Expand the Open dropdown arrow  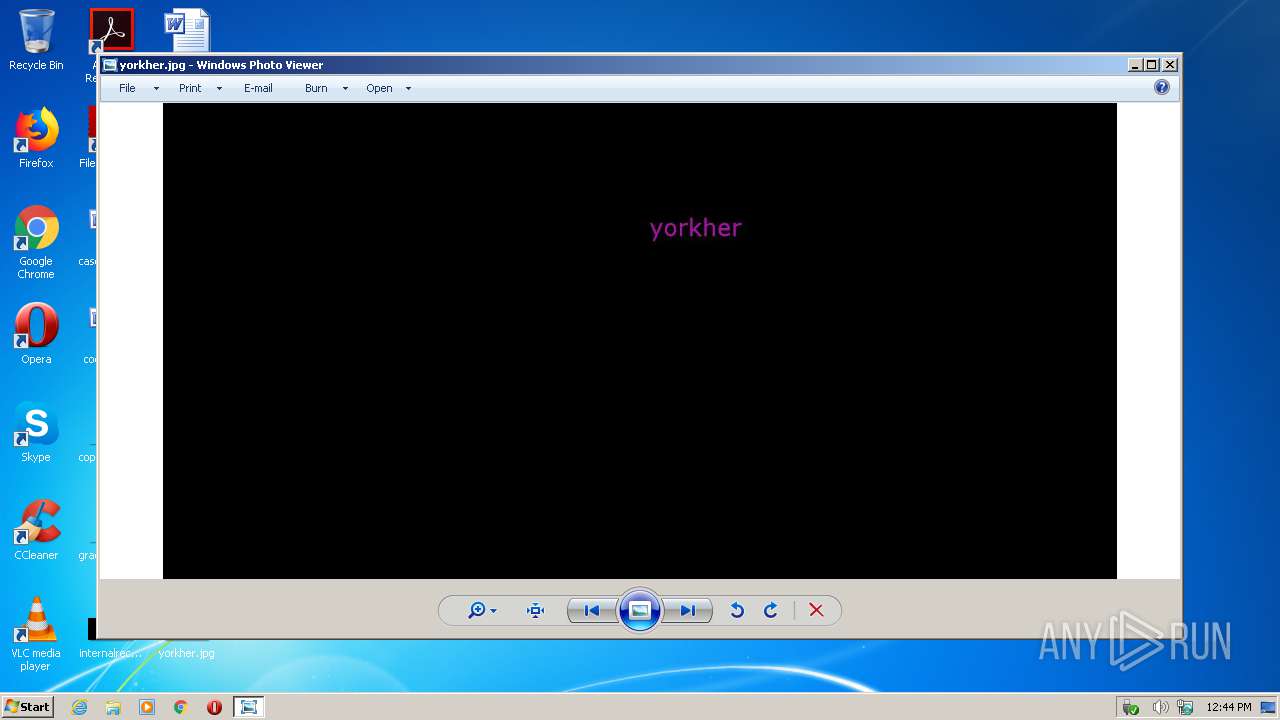point(408,89)
